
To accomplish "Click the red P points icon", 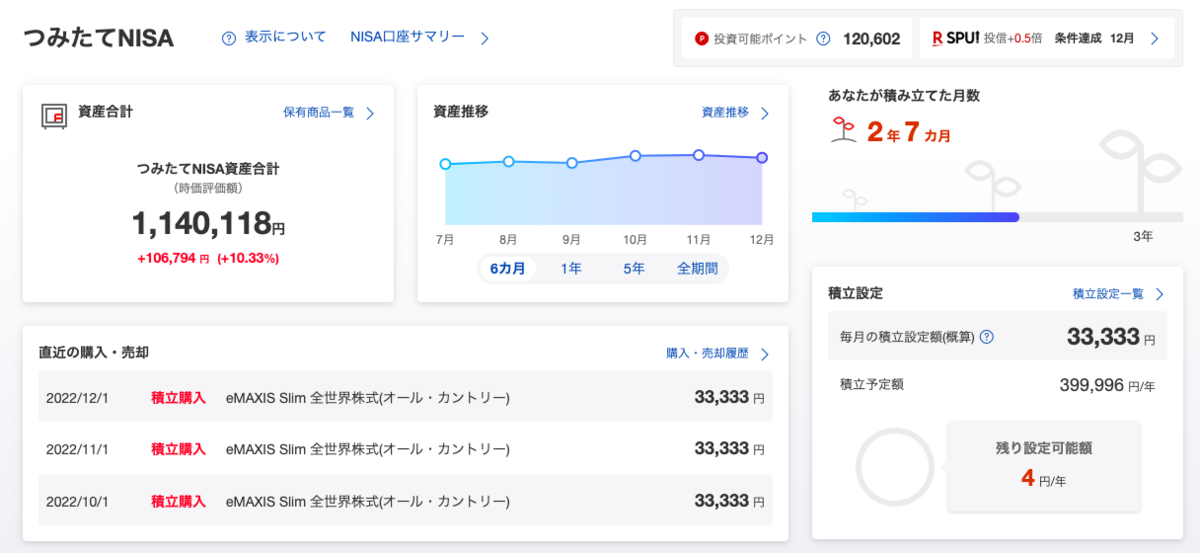I will 701,39.
